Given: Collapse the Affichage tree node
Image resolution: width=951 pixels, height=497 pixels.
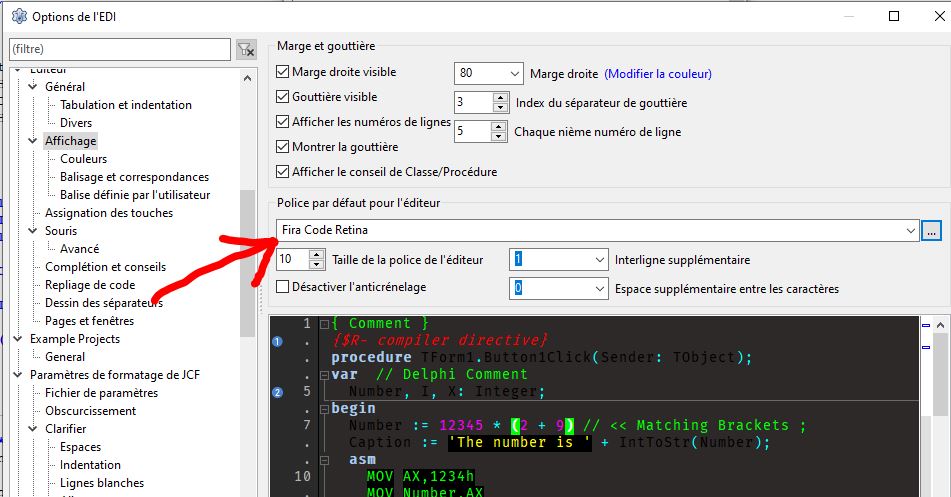Looking at the screenshot, I should coord(32,141).
